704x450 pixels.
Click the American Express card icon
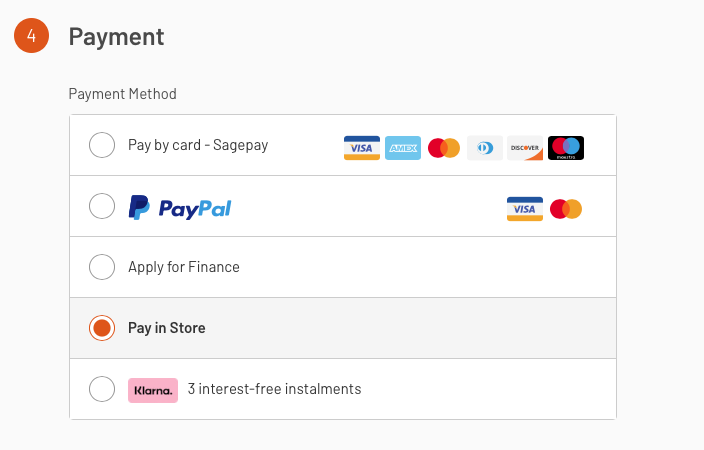tap(403, 148)
